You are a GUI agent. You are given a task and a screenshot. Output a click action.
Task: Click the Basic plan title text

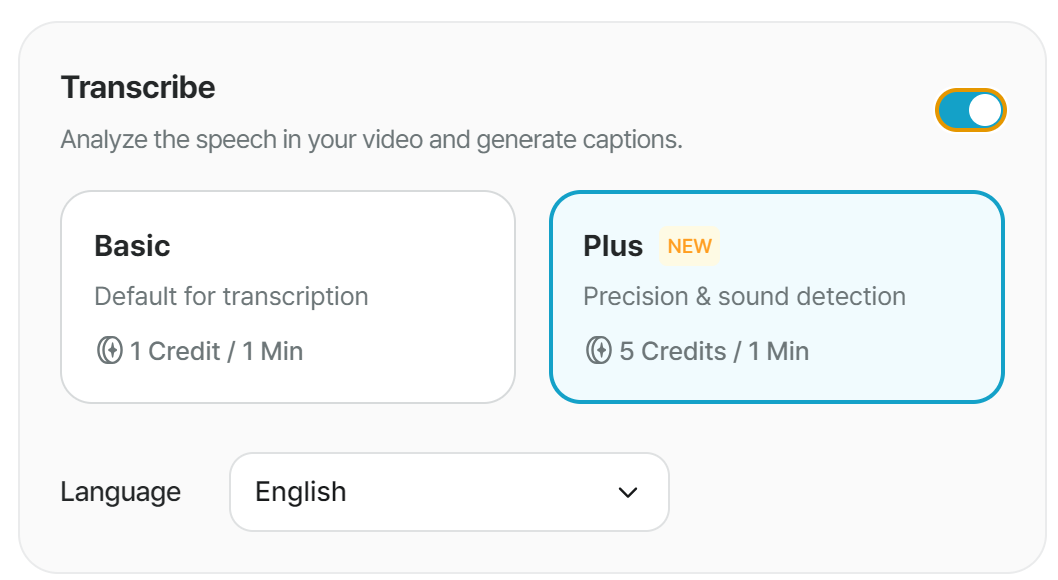132,245
